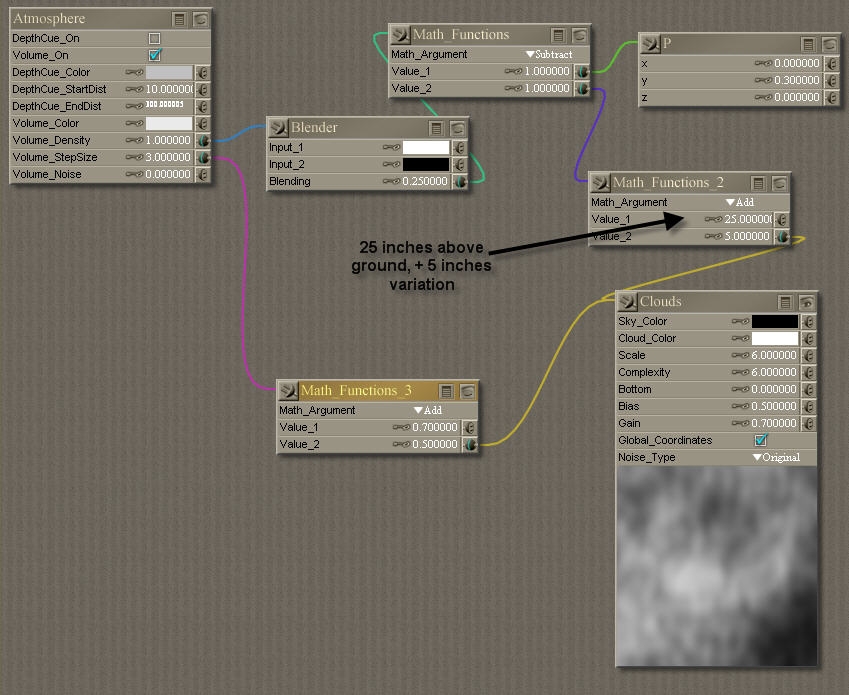Toggle the P node output window icon
Viewport: 849px width, 695px height.
pyautogui.click(x=808, y=44)
